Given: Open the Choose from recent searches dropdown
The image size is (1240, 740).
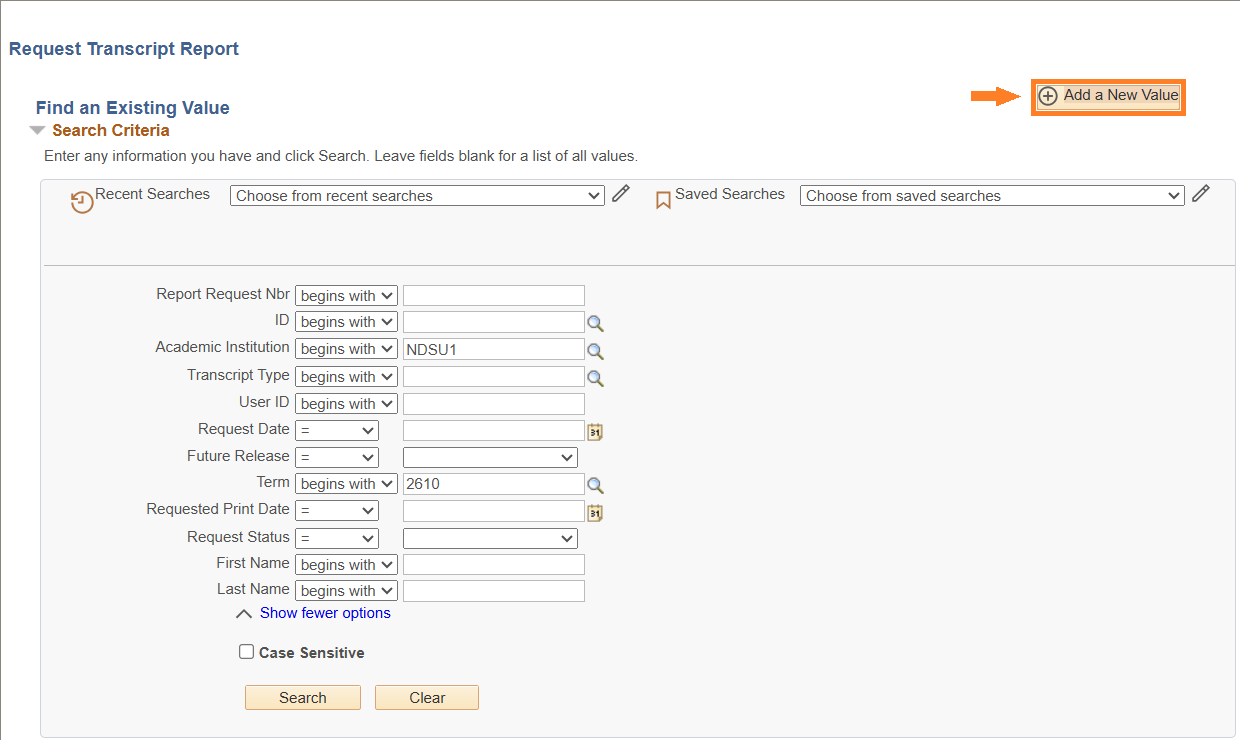Looking at the screenshot, I should pos(416,195).
